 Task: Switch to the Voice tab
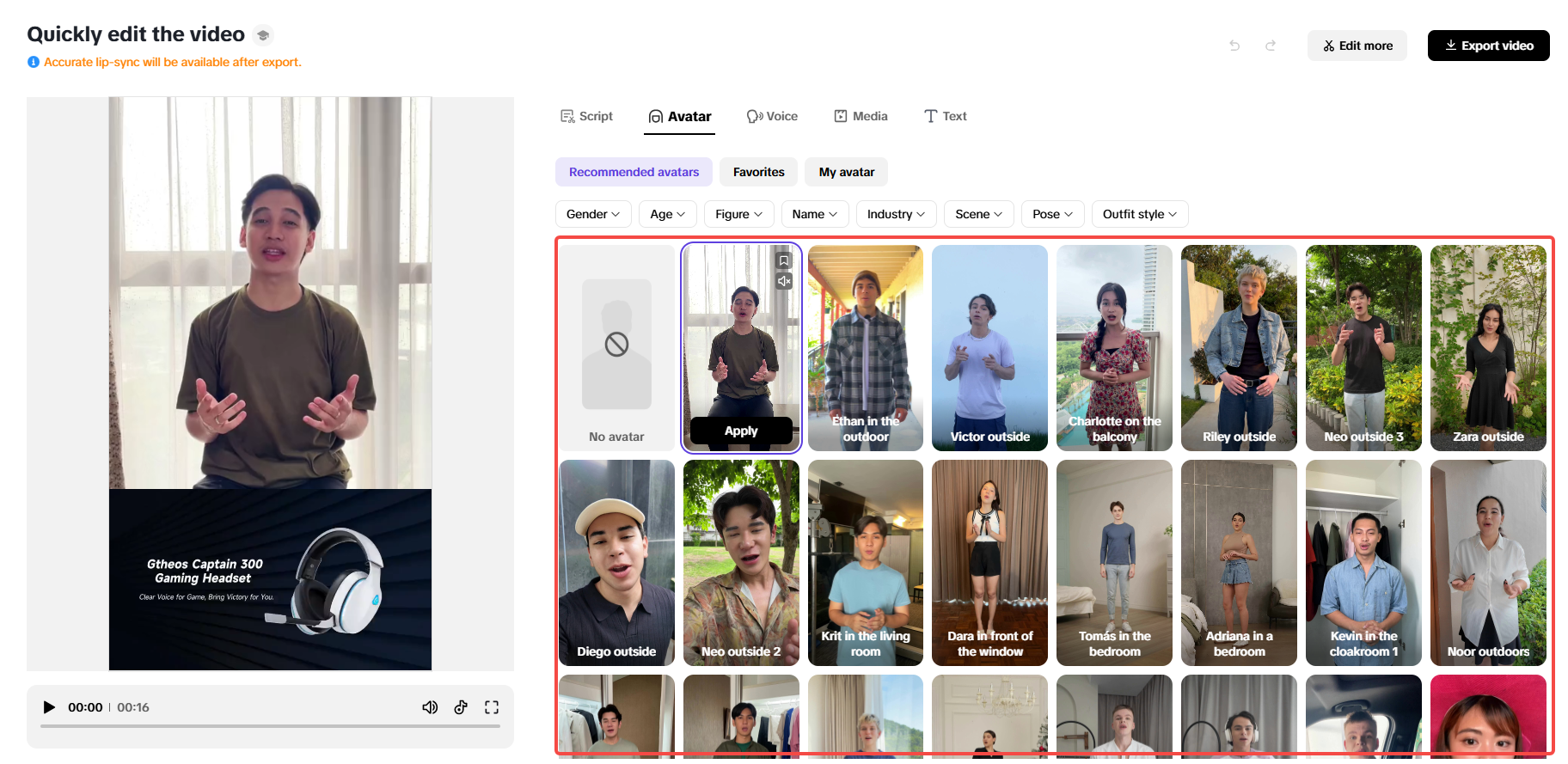pos(772,116)
